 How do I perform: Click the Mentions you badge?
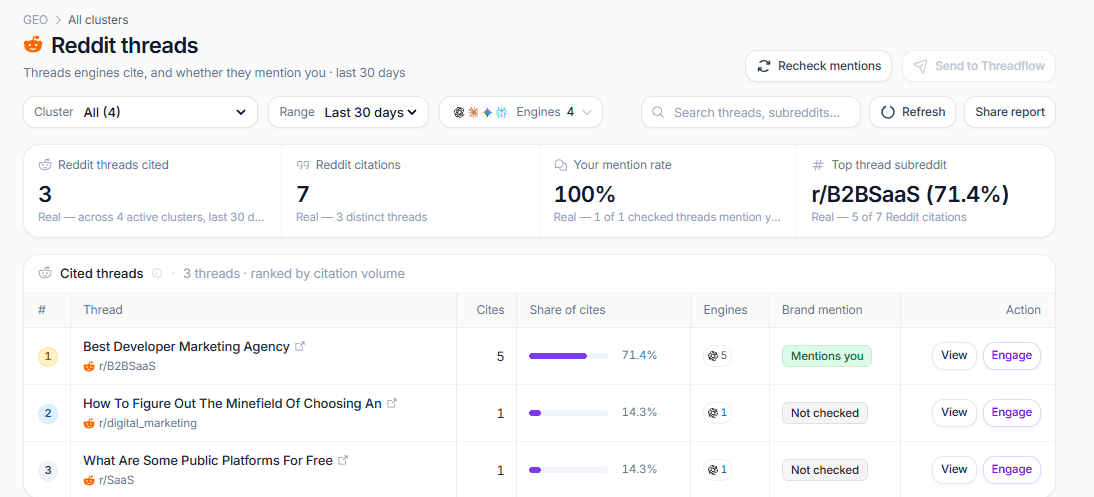[827, 356]
